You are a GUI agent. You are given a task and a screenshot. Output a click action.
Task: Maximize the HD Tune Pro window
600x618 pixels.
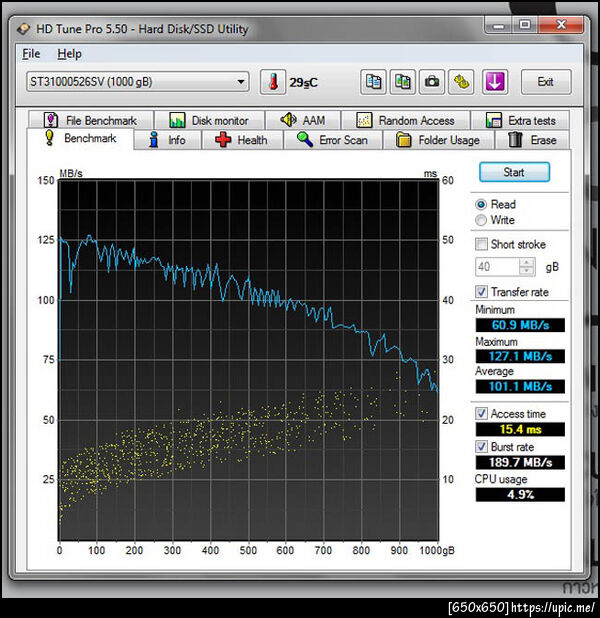[525, 26]
